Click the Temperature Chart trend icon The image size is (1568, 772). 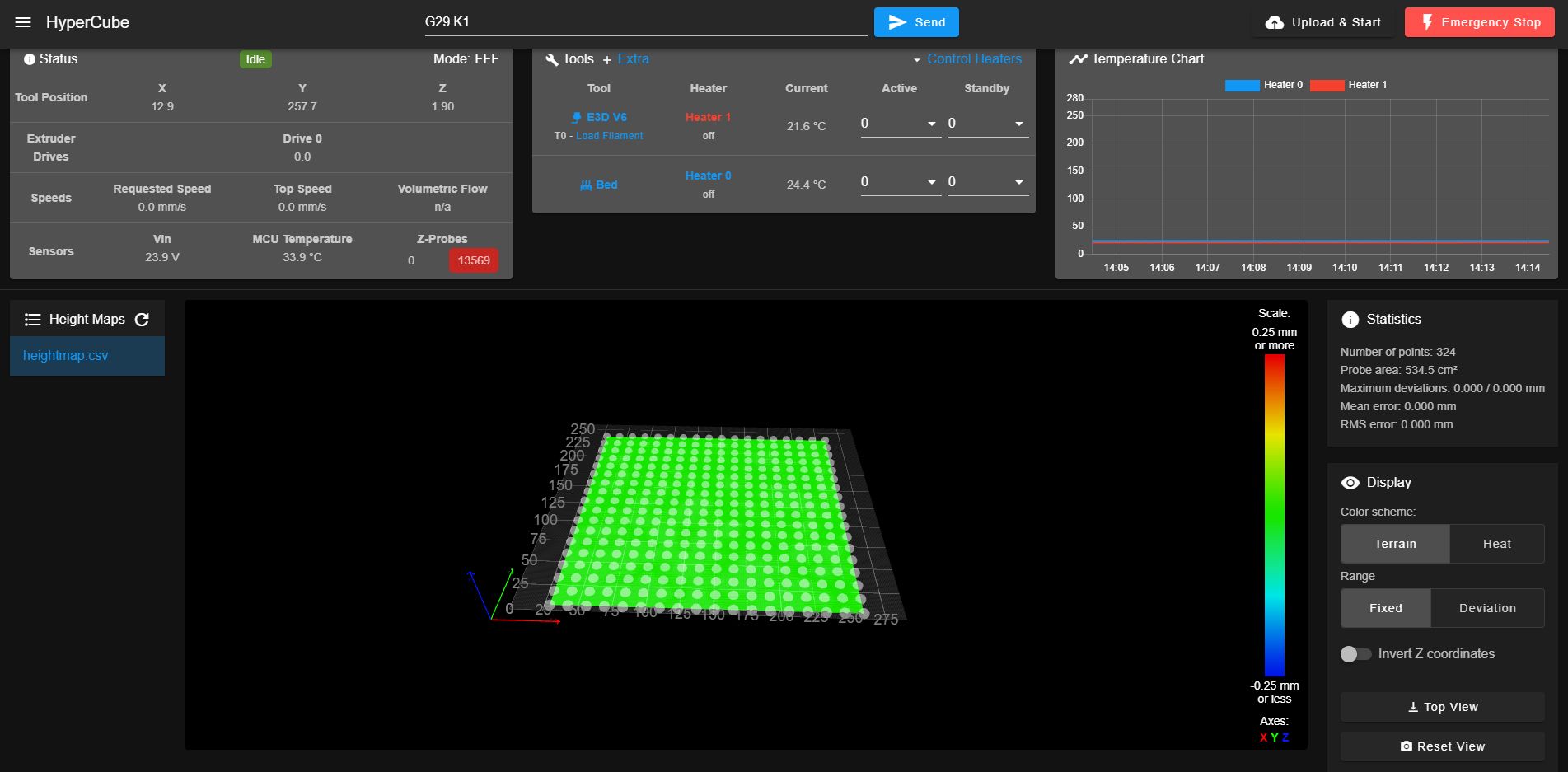click(1078, 59)
